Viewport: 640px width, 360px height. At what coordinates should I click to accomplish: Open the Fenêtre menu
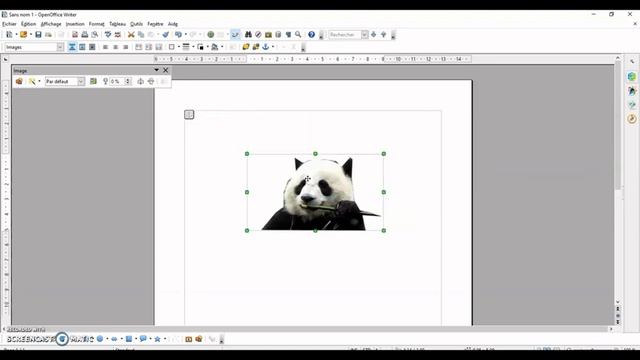pyautogui.click(x=155, y=24)
